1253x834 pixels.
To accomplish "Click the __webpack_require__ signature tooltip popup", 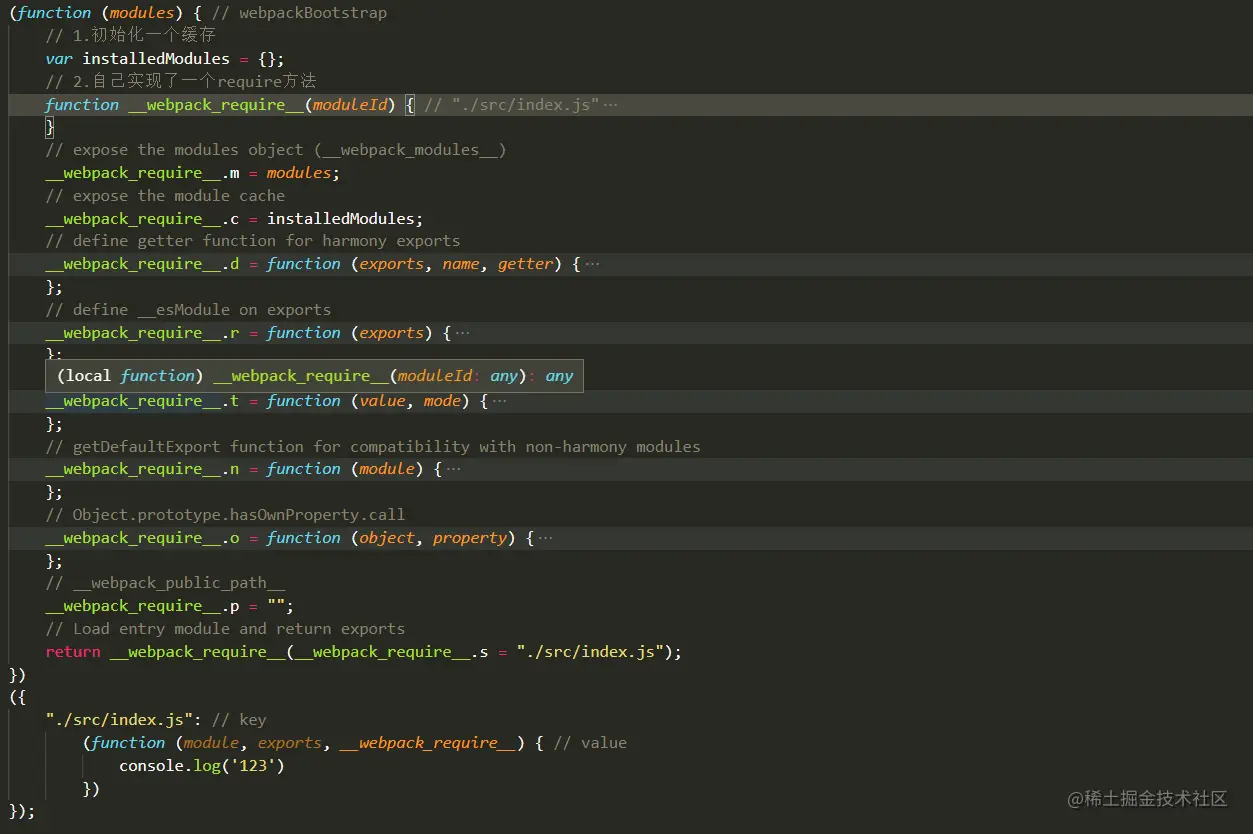I will coord(315,375).
